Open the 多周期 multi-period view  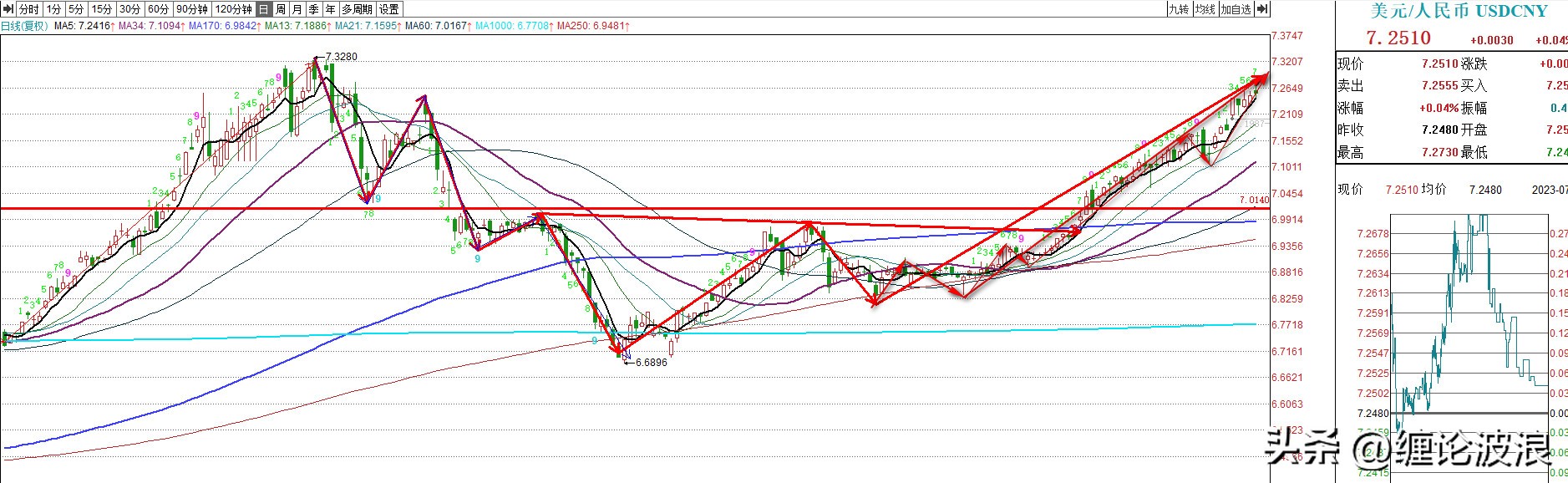[x=358, y=9]
